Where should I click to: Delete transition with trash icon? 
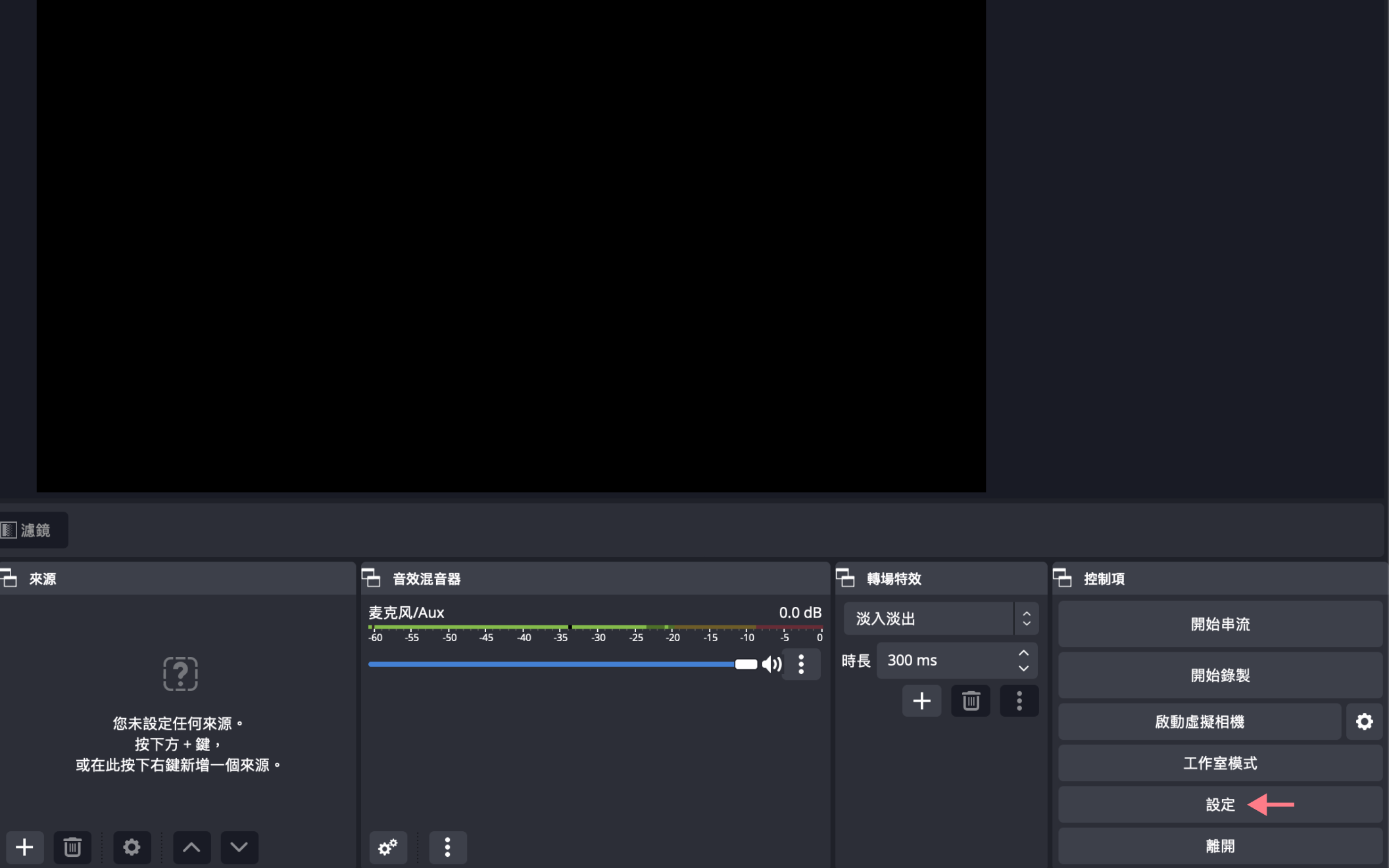pos(971,701)
